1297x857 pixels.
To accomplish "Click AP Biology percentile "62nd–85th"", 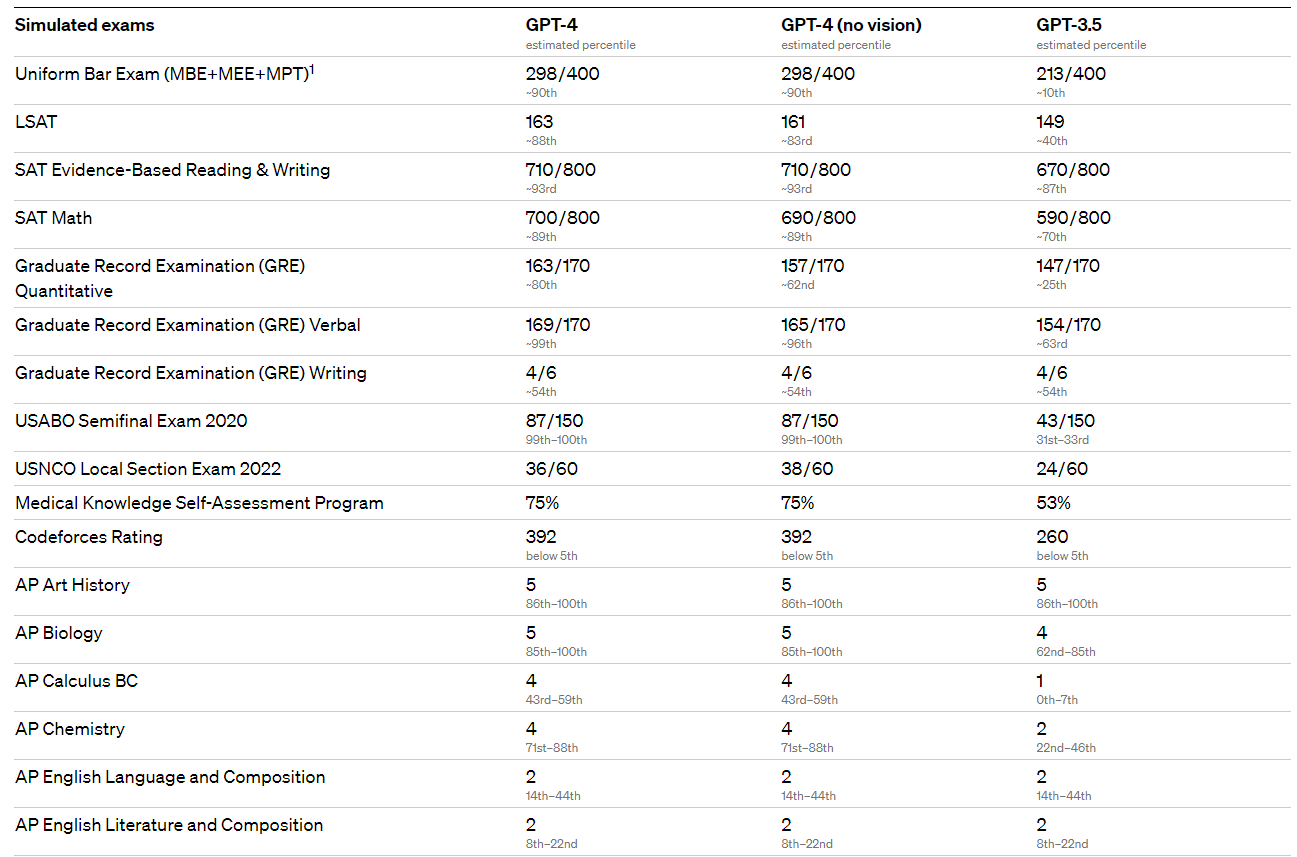I will point(1066,652).
